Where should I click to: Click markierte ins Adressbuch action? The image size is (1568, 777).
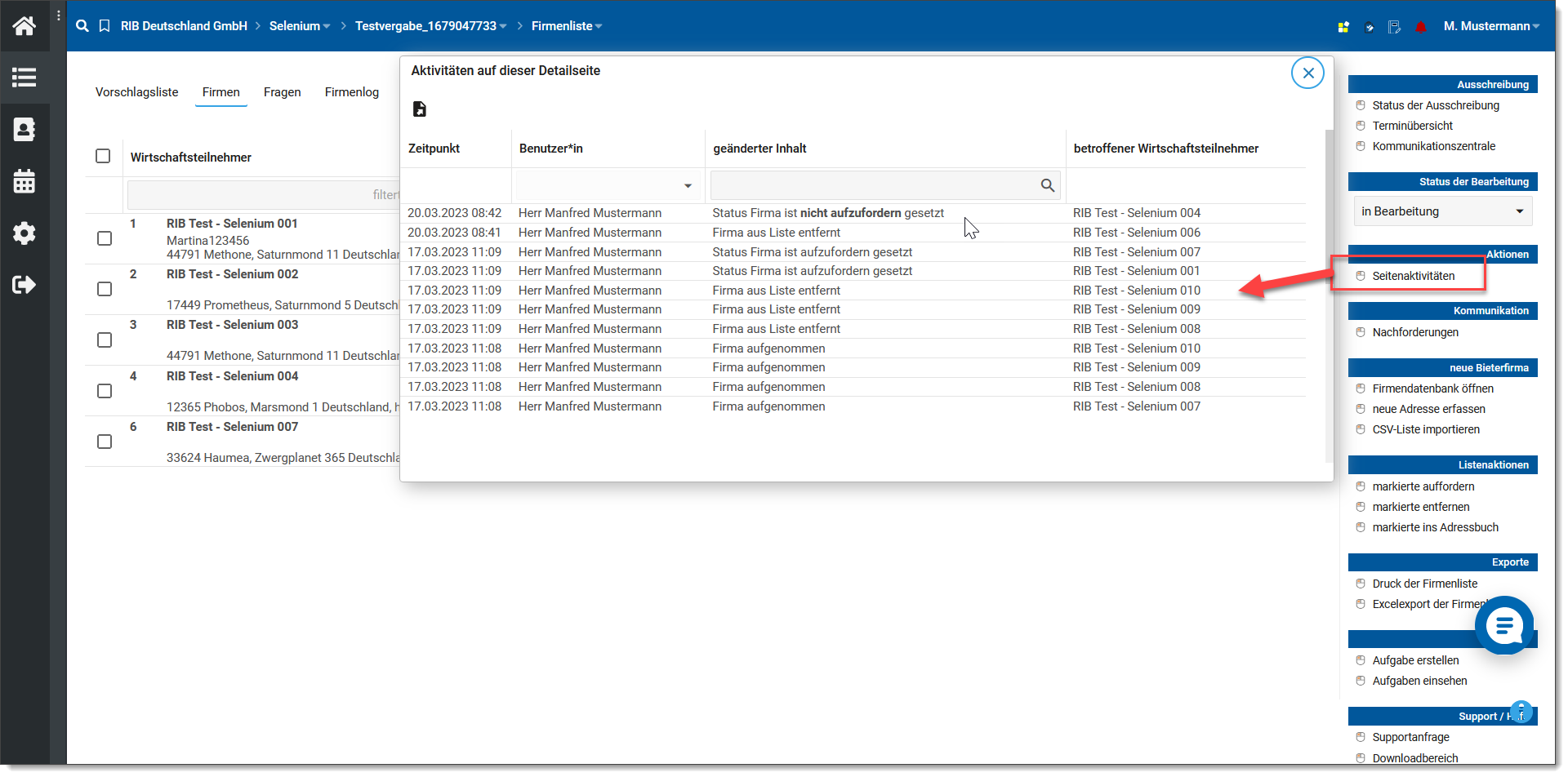[1435, 527]
